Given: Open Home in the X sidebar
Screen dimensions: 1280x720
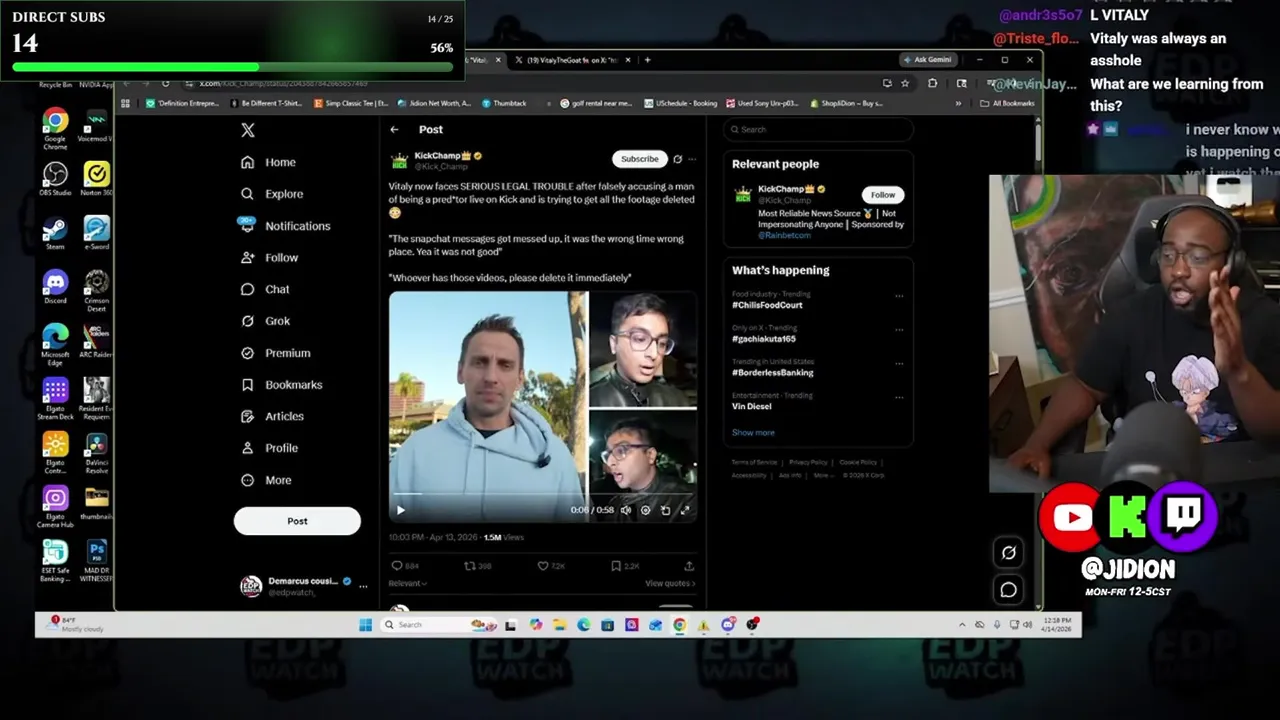Looking at the screenshot, I should [x=268, y=162].
